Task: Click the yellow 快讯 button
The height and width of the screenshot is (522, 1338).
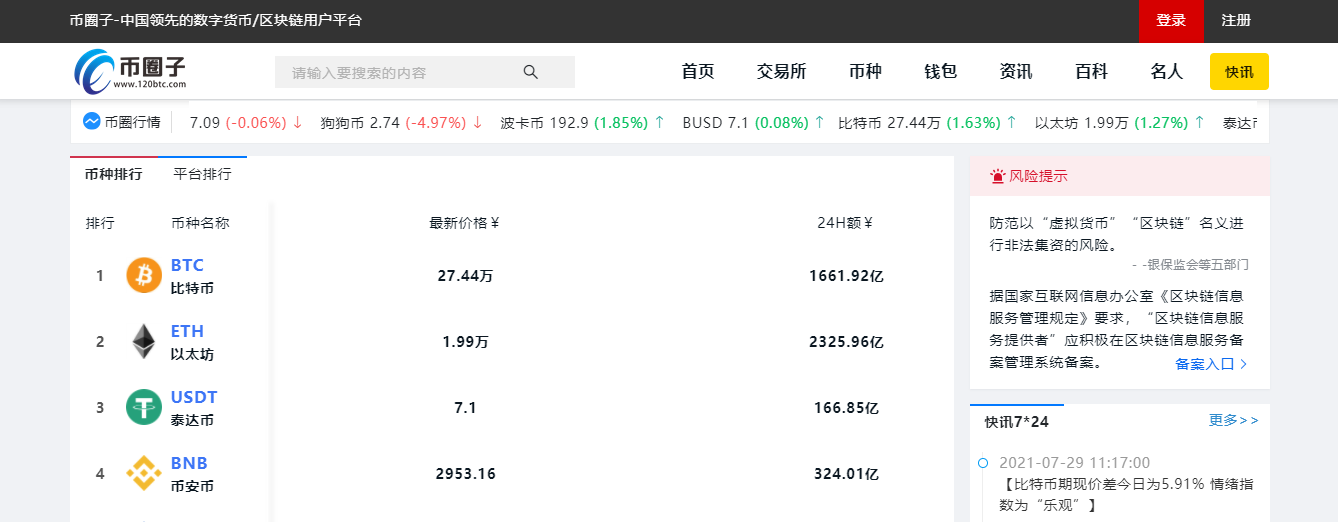Action: 1239,72
